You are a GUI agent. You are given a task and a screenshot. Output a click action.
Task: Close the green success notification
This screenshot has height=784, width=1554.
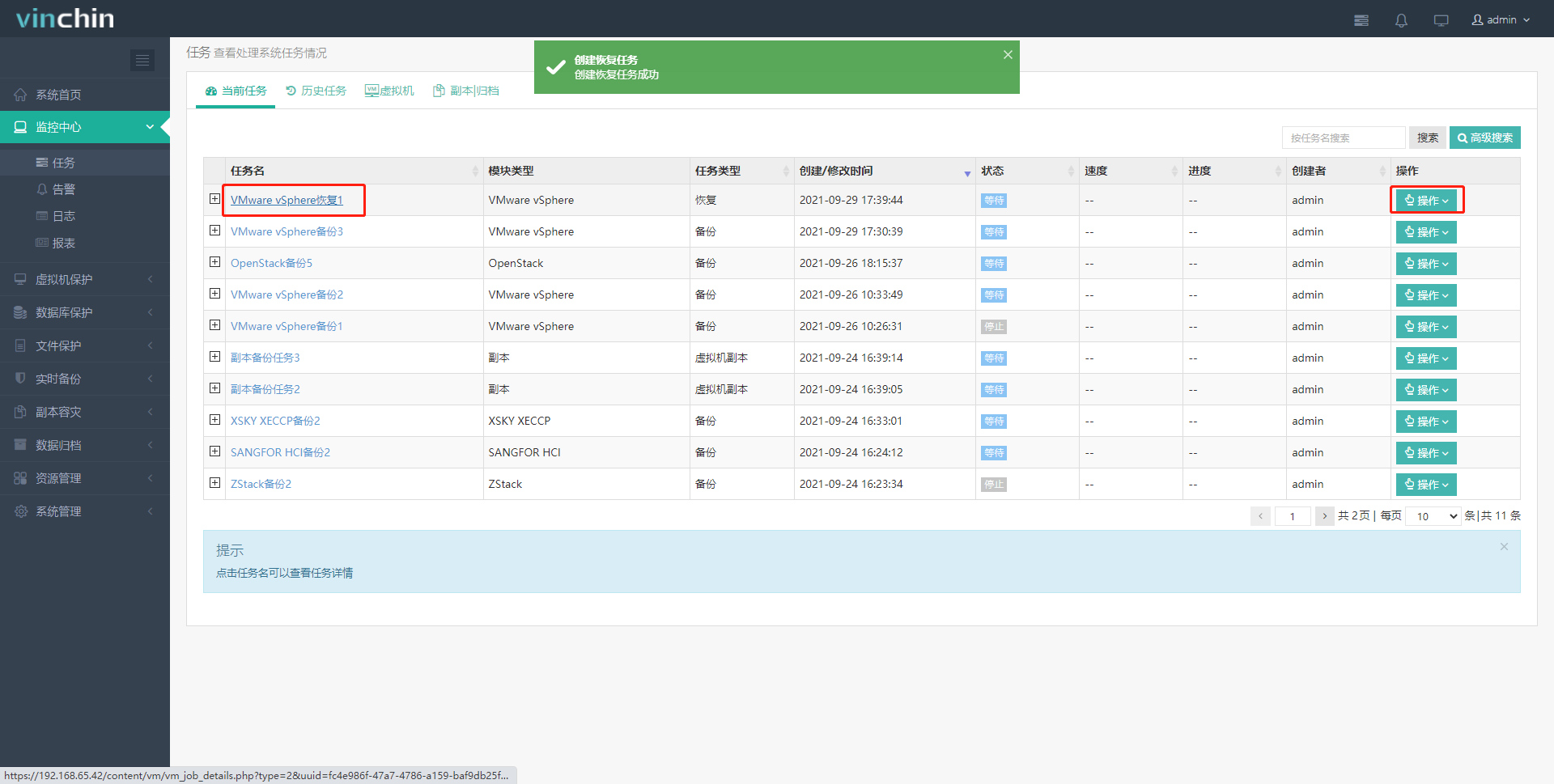[x=1008, y=55]
